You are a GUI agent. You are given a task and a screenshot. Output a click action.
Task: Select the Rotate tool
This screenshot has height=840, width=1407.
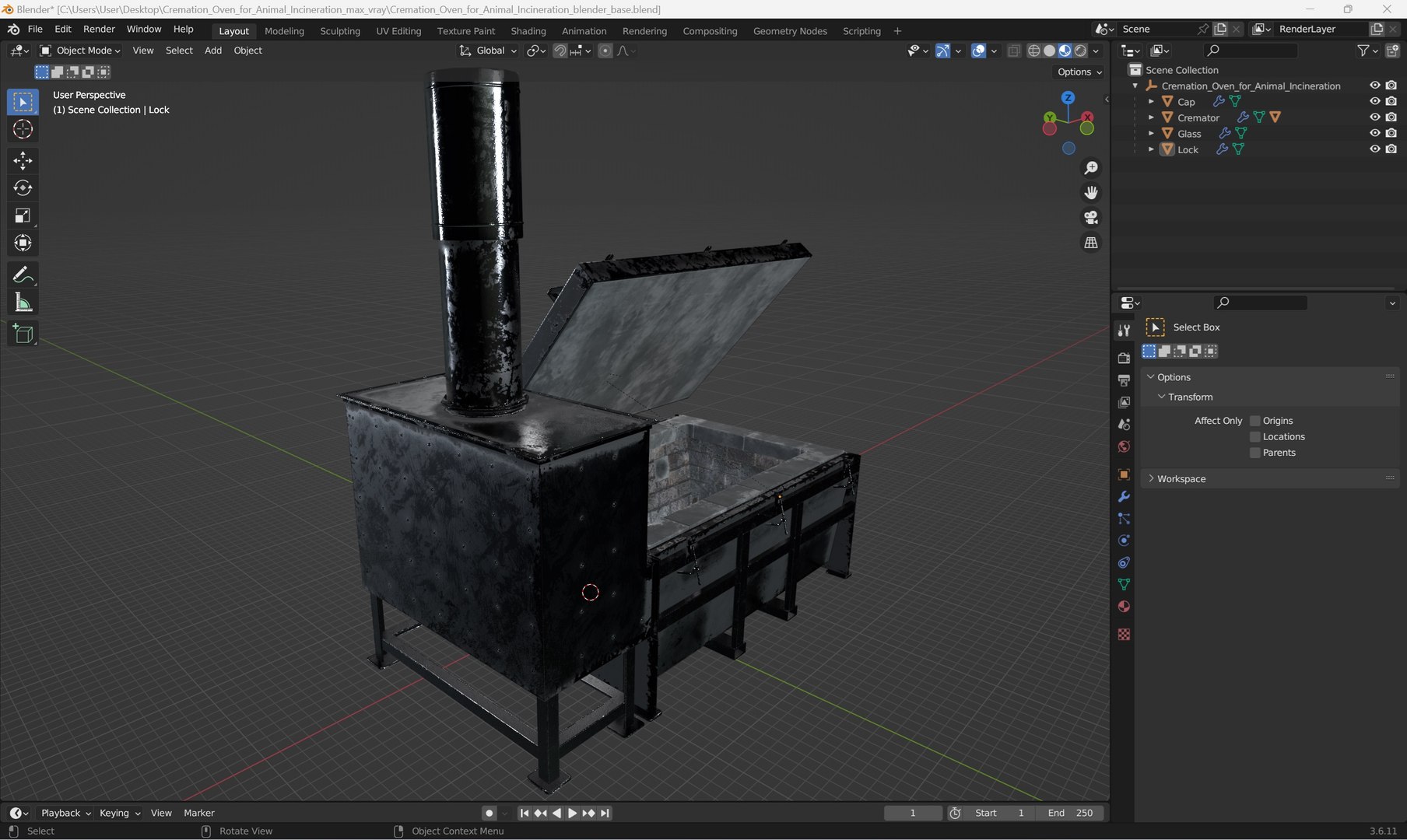[23, 187]
